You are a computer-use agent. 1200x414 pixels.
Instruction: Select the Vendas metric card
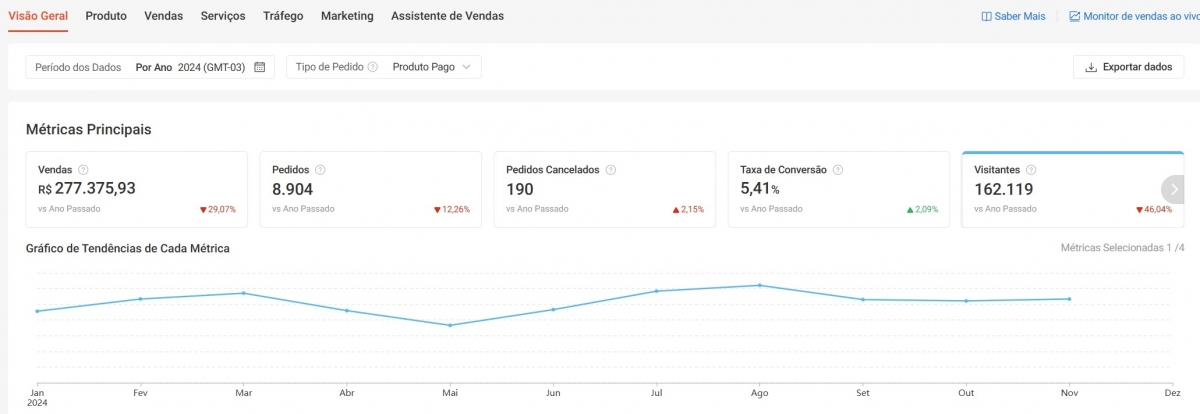[x=137, y=190]
